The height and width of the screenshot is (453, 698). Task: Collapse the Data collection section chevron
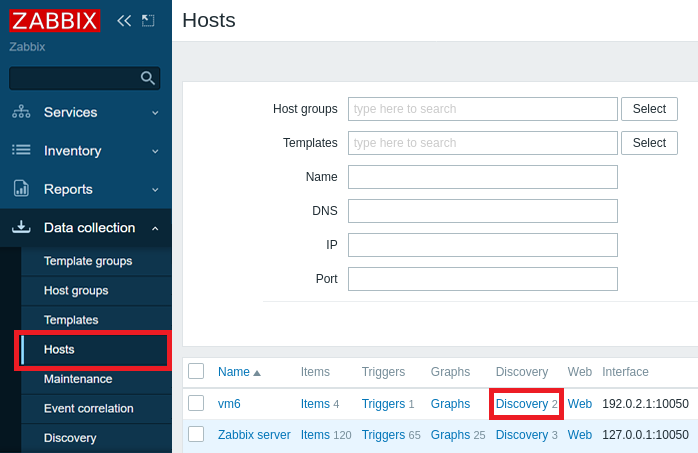155,228
